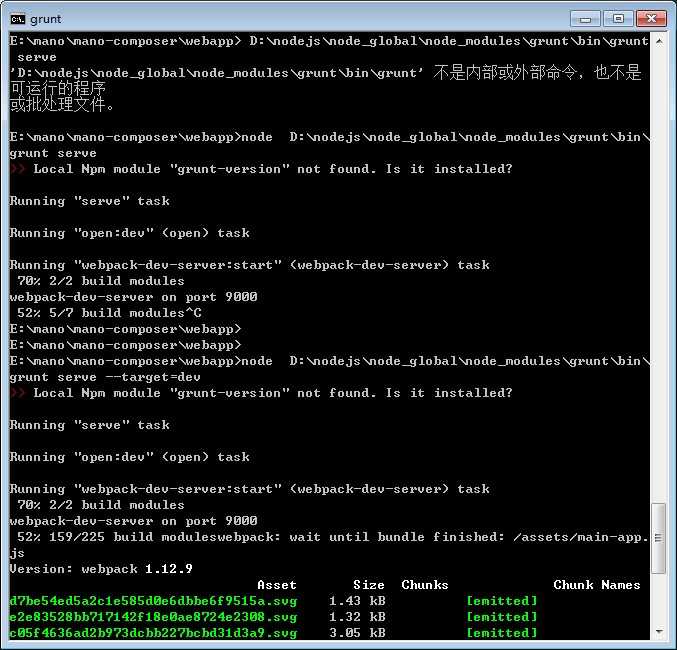
Task: Click the 'Chunk Names' column header
Action: [x=597, y=585]
